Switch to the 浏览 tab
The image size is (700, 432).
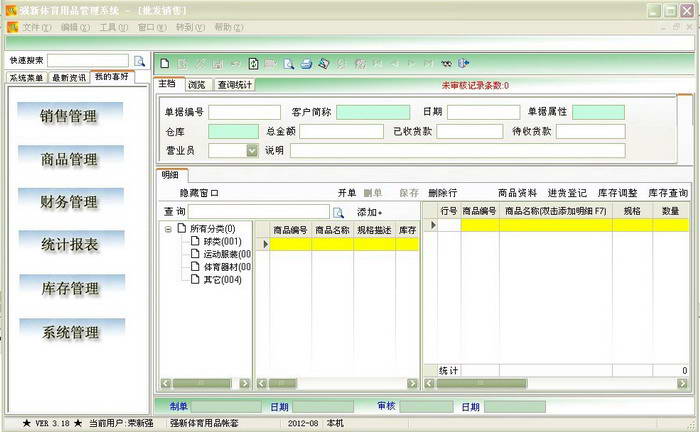[x=196, y=85]
